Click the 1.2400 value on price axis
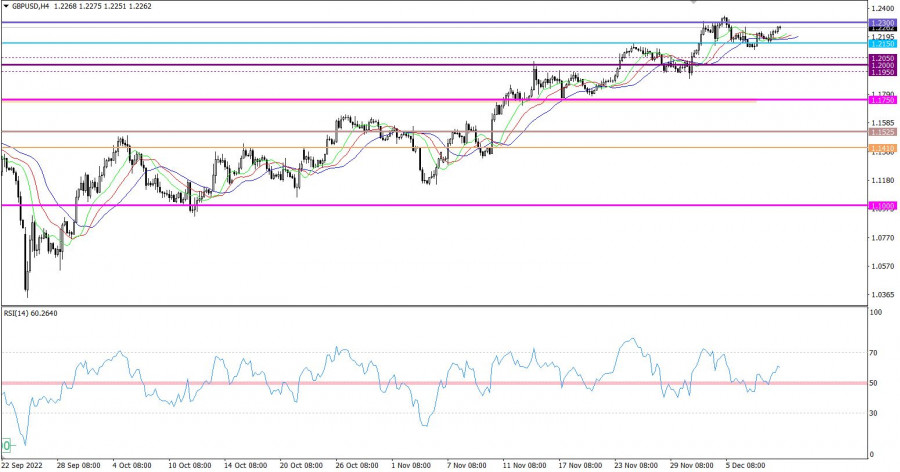Screen dimensions: 900x472 pos(881,8)
